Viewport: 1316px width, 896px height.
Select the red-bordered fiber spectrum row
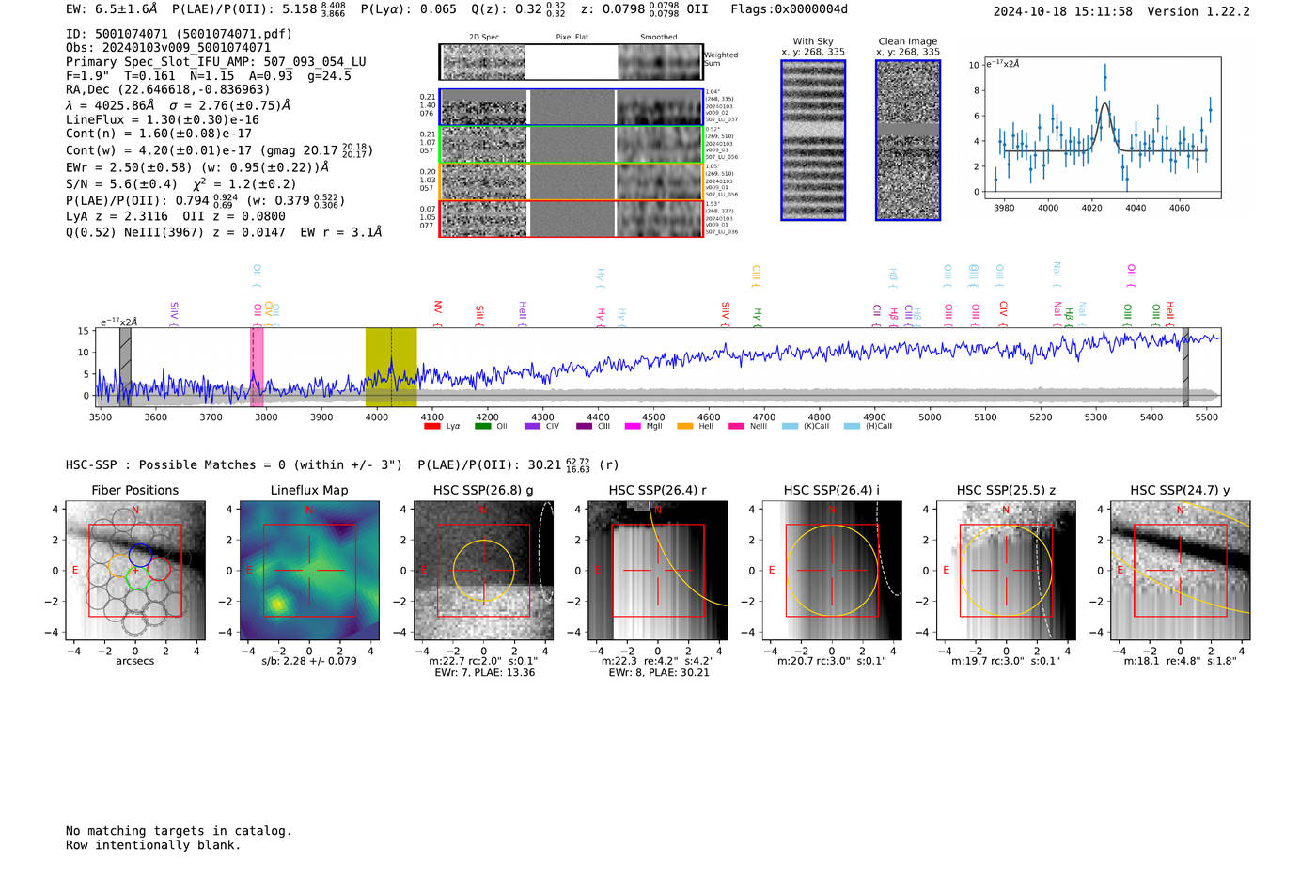click(x=571, y=218)
